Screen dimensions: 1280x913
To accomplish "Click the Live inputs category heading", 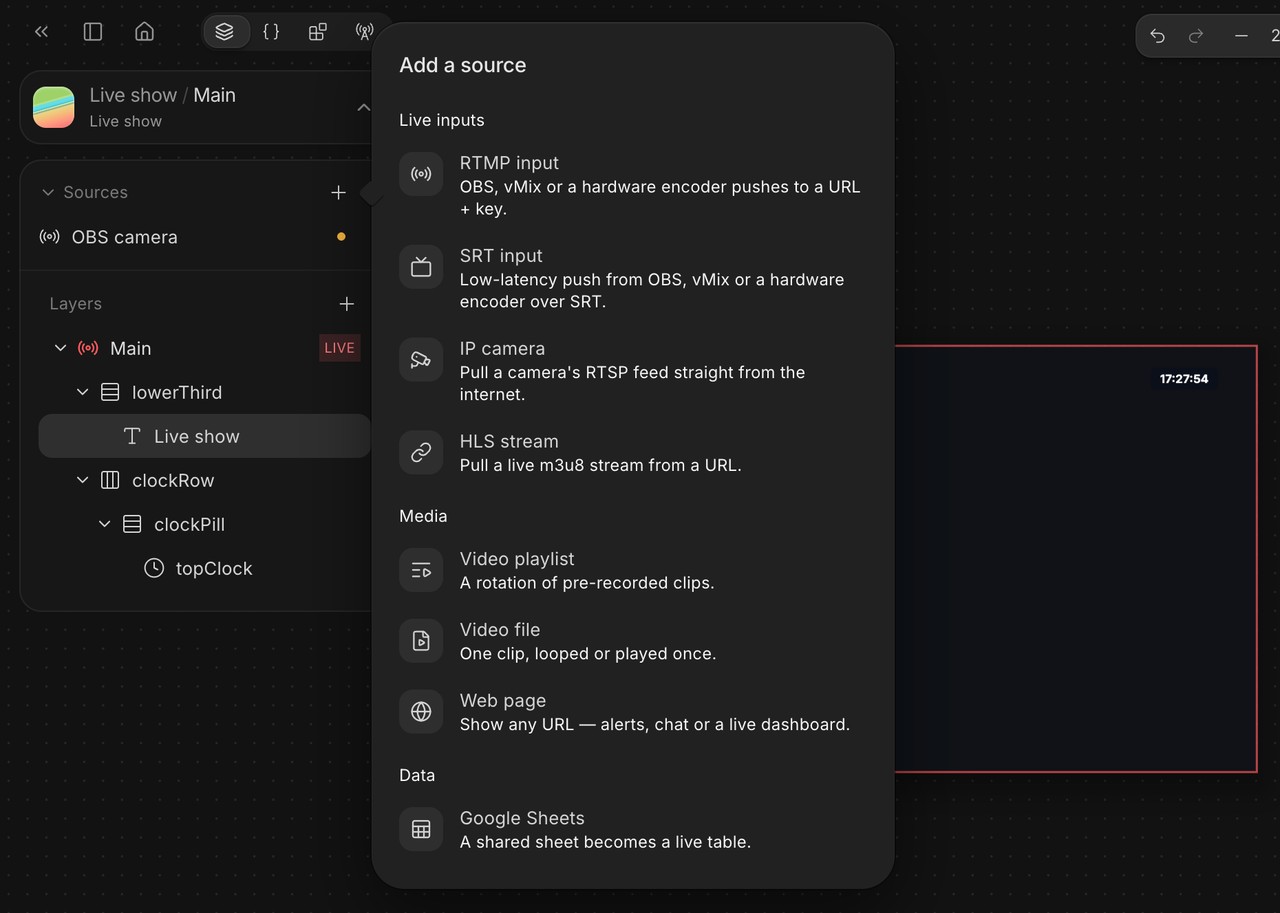I will point(442,120).
